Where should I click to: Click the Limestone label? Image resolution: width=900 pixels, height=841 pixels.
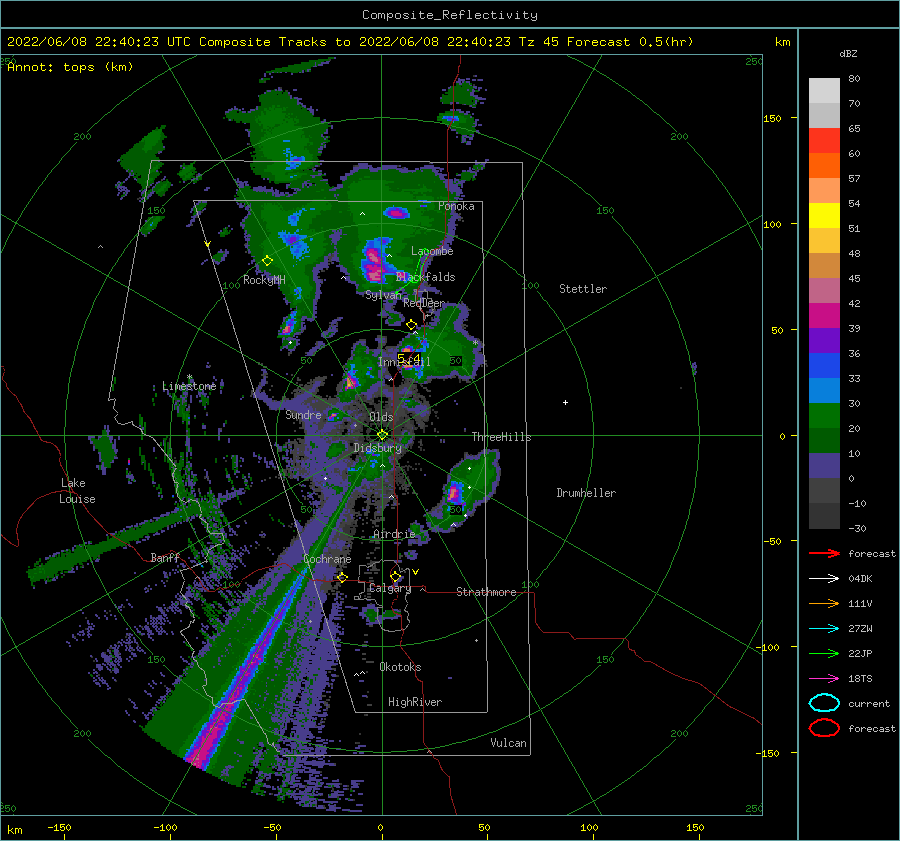pyautogui.click(x=189, y=386)
